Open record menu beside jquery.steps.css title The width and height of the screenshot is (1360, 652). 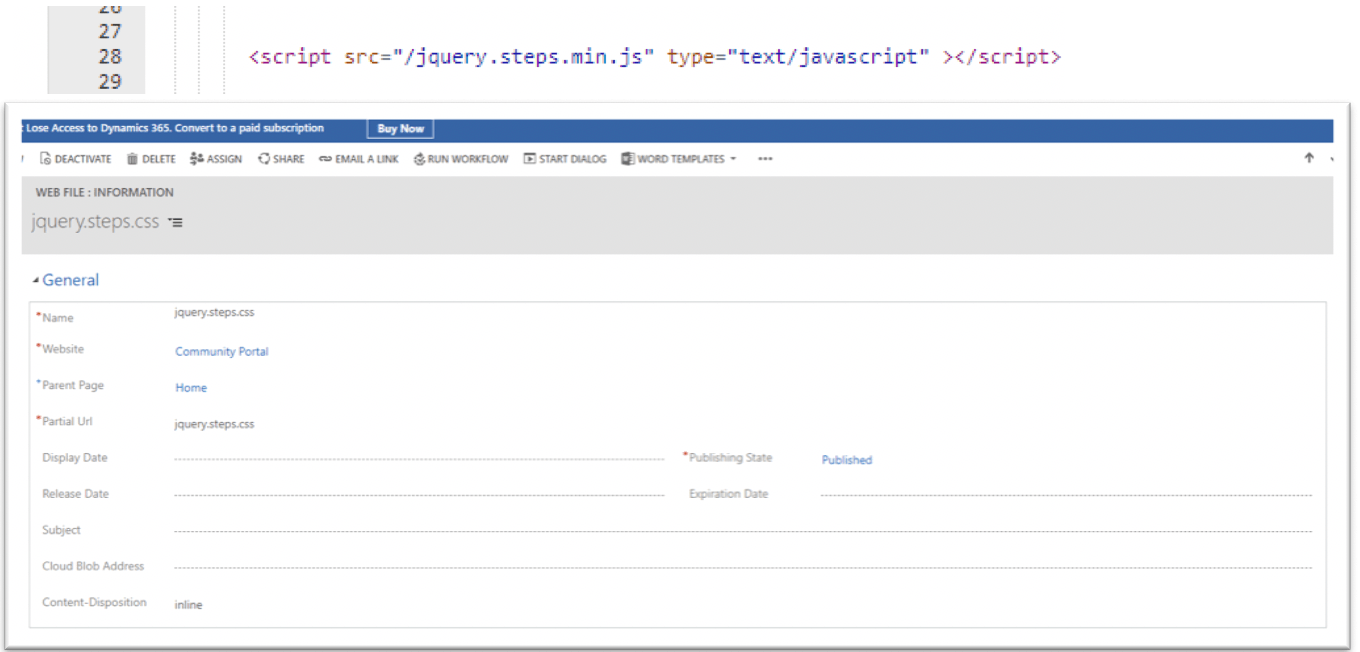(176, 223)
